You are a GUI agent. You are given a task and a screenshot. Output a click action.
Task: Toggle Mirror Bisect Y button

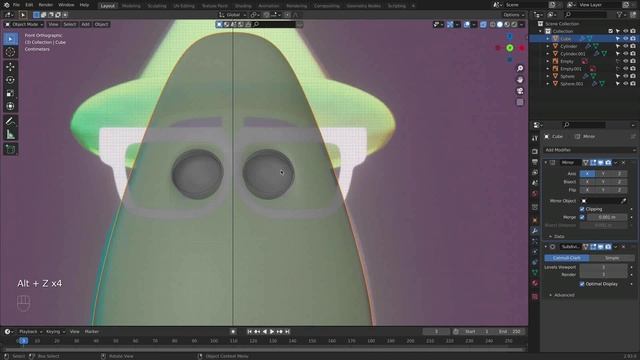tap(603, 182)
